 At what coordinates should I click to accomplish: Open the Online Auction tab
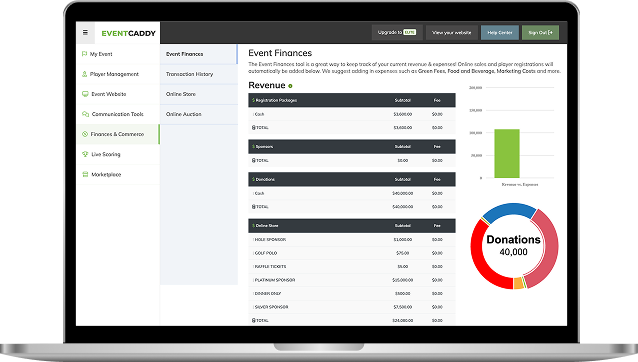(x=199, y=114)
